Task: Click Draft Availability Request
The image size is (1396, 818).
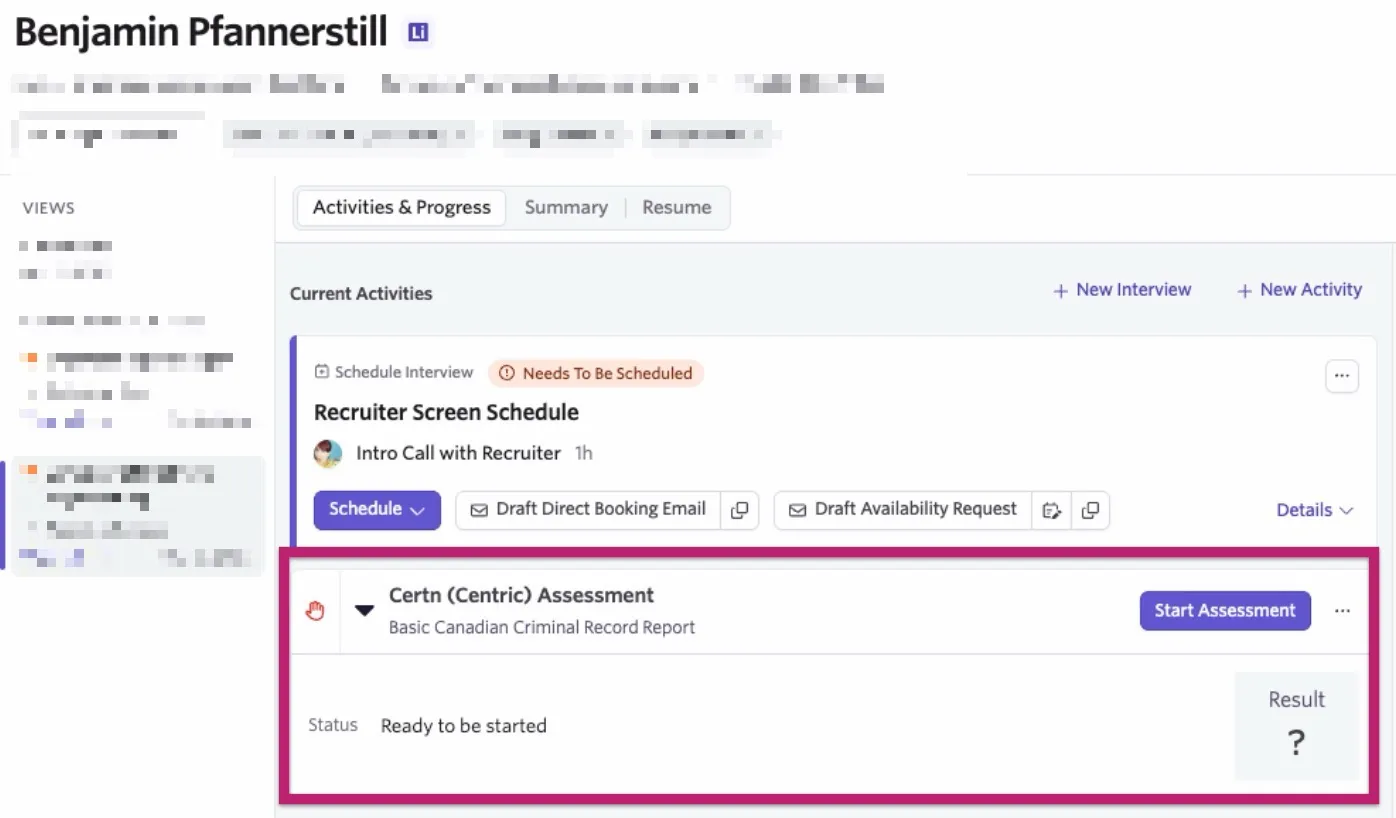Action: click(x=903, y=509)
